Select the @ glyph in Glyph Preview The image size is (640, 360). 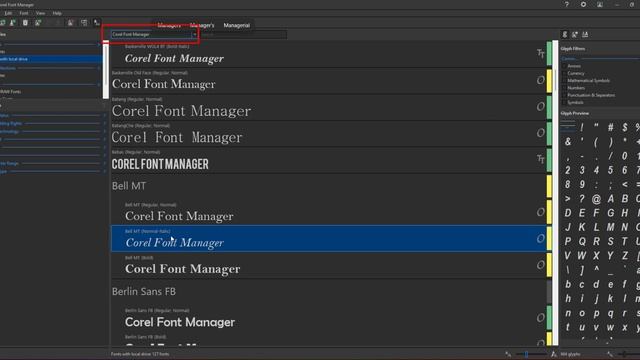pyautogui.click(x=596, y=199)
